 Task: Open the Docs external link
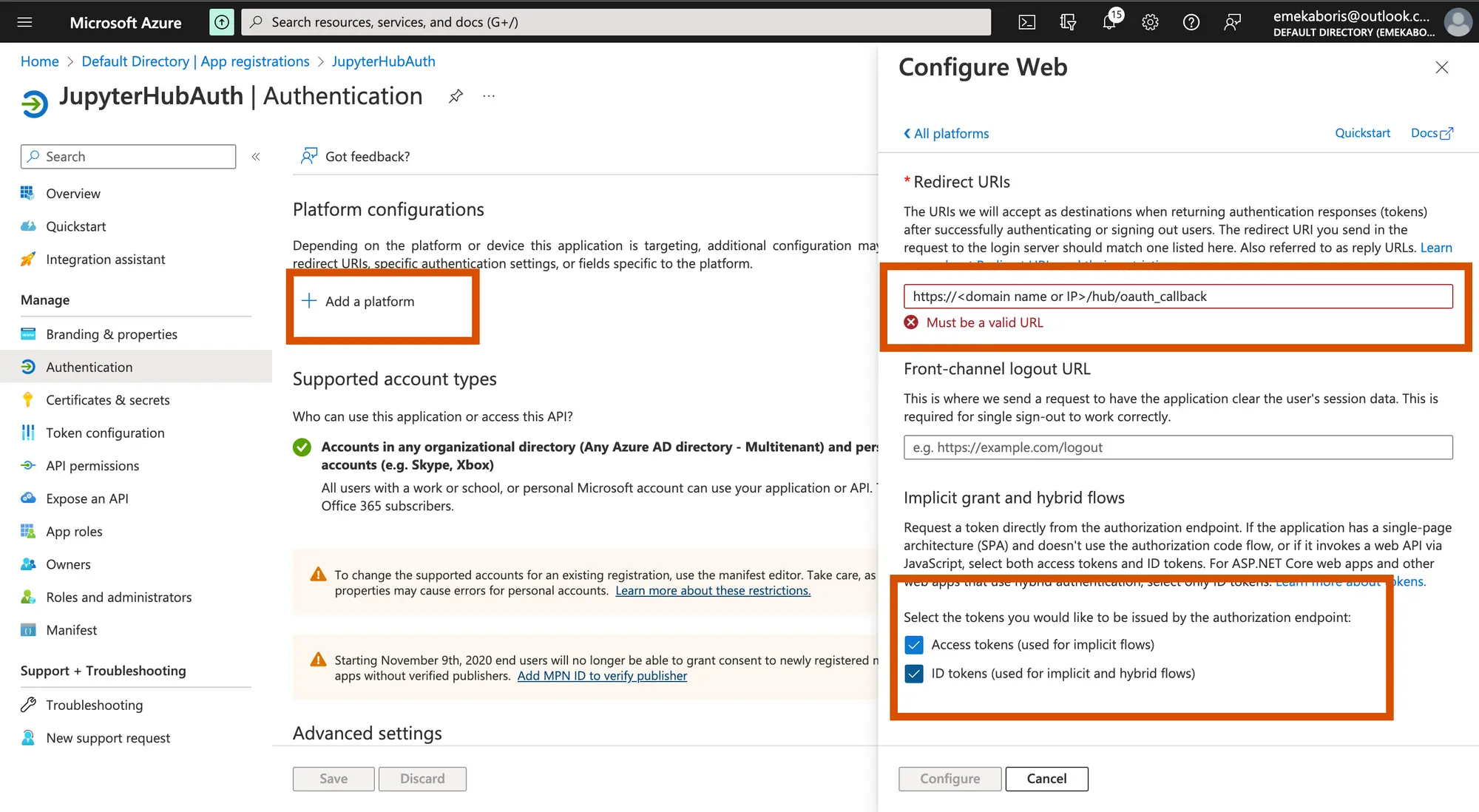click(1432, 133)
